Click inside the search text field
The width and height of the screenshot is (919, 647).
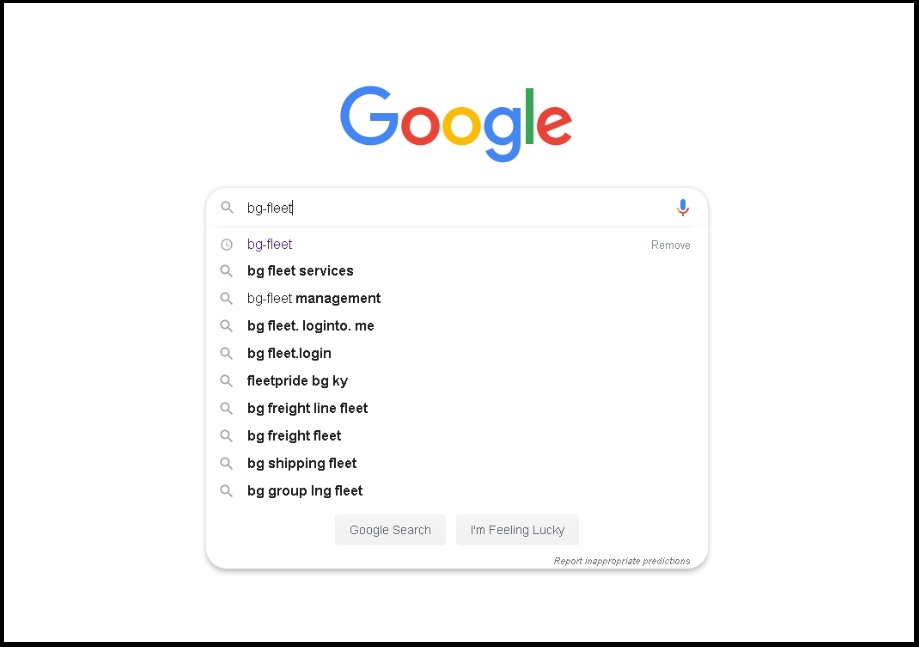pyautogui.click(x=454, y=208)
